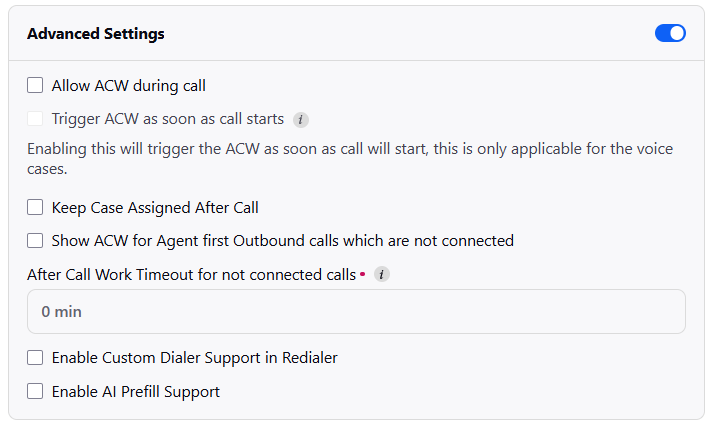Click 'After Call Work Timeout' field label
The width and height of the screenshot is (716, 426).
pyautogui.click(x=191, y=274)
